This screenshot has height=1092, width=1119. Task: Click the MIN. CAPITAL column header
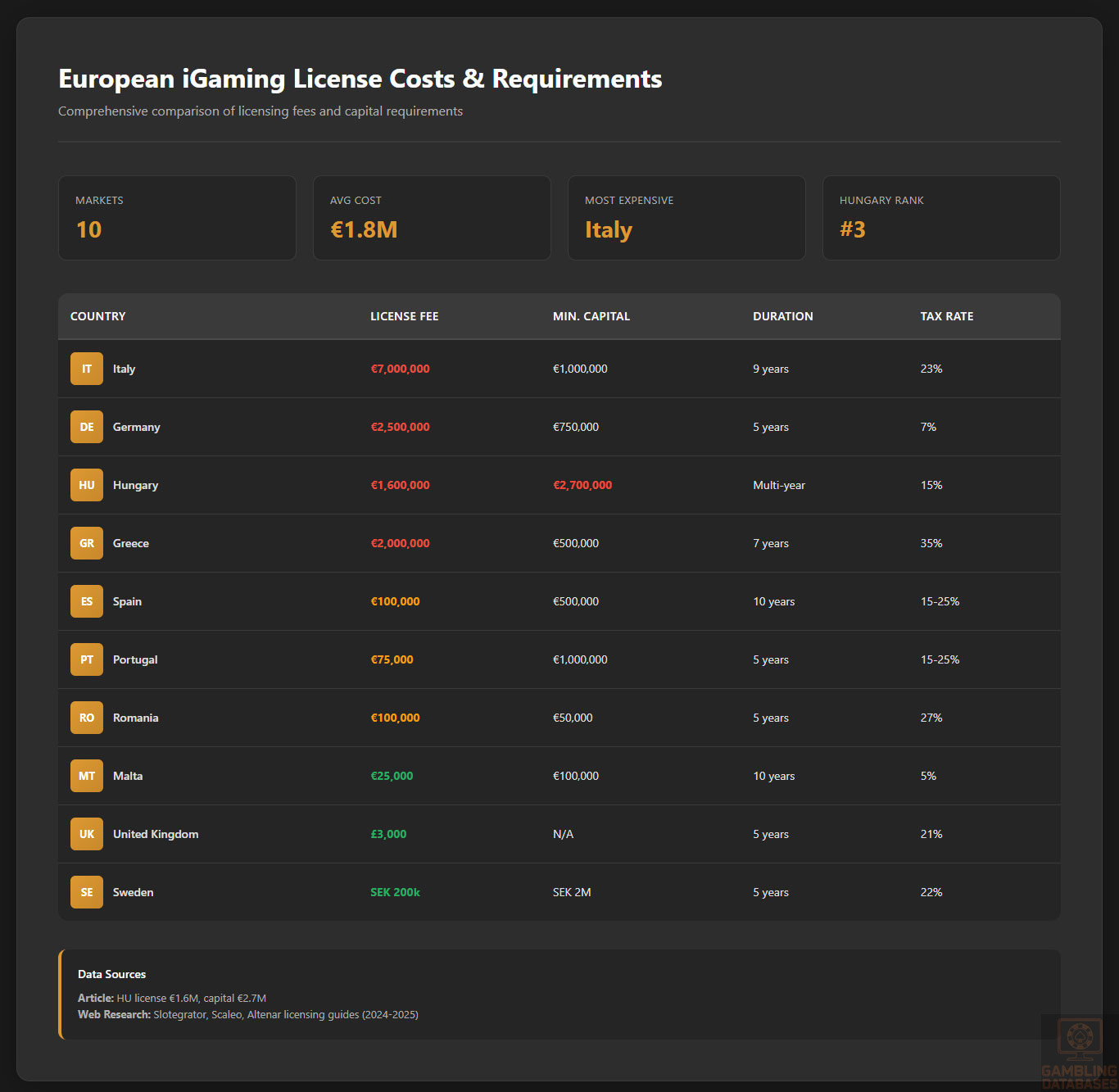(591, 316)
